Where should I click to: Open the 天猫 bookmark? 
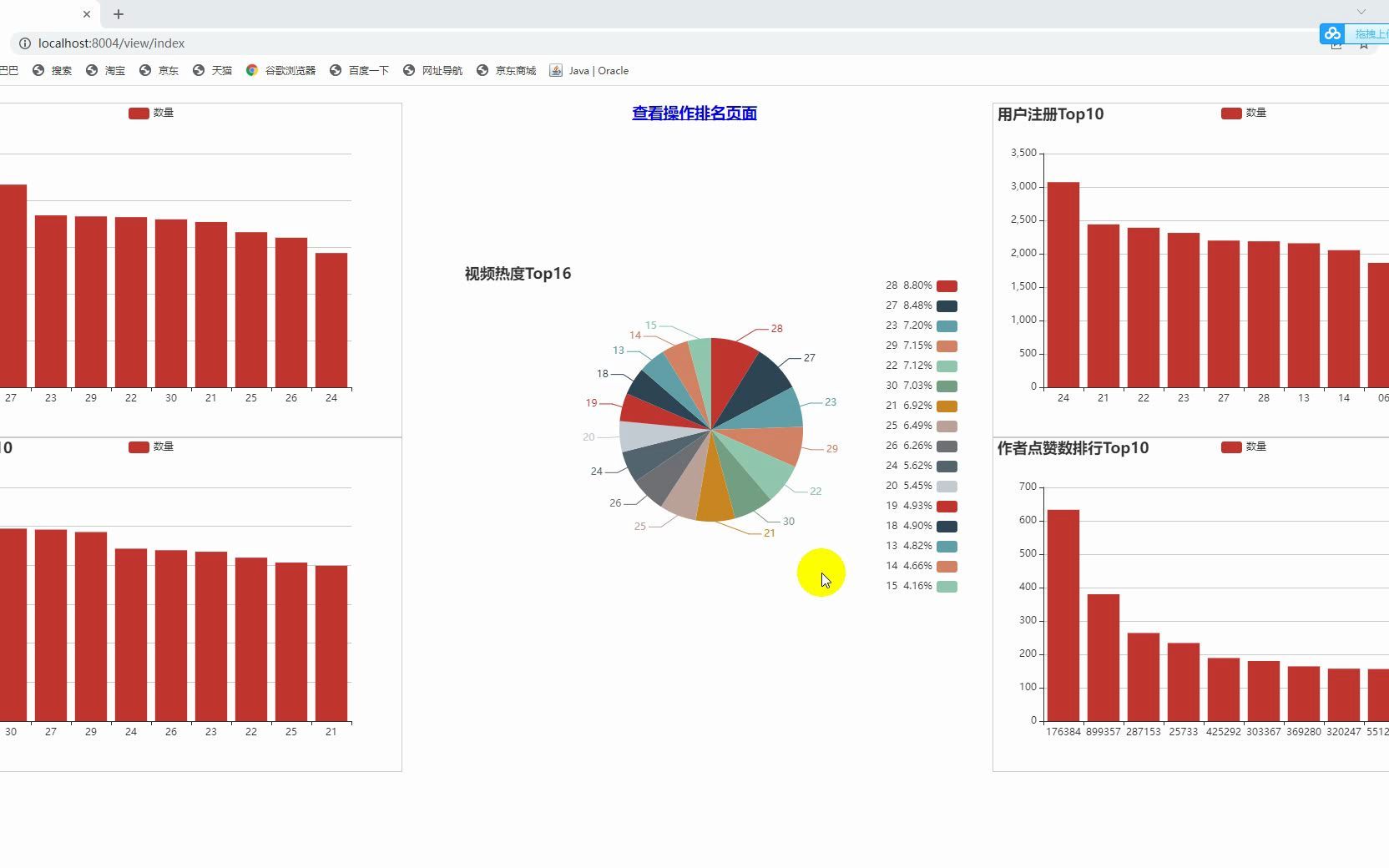tap(212, 71)
